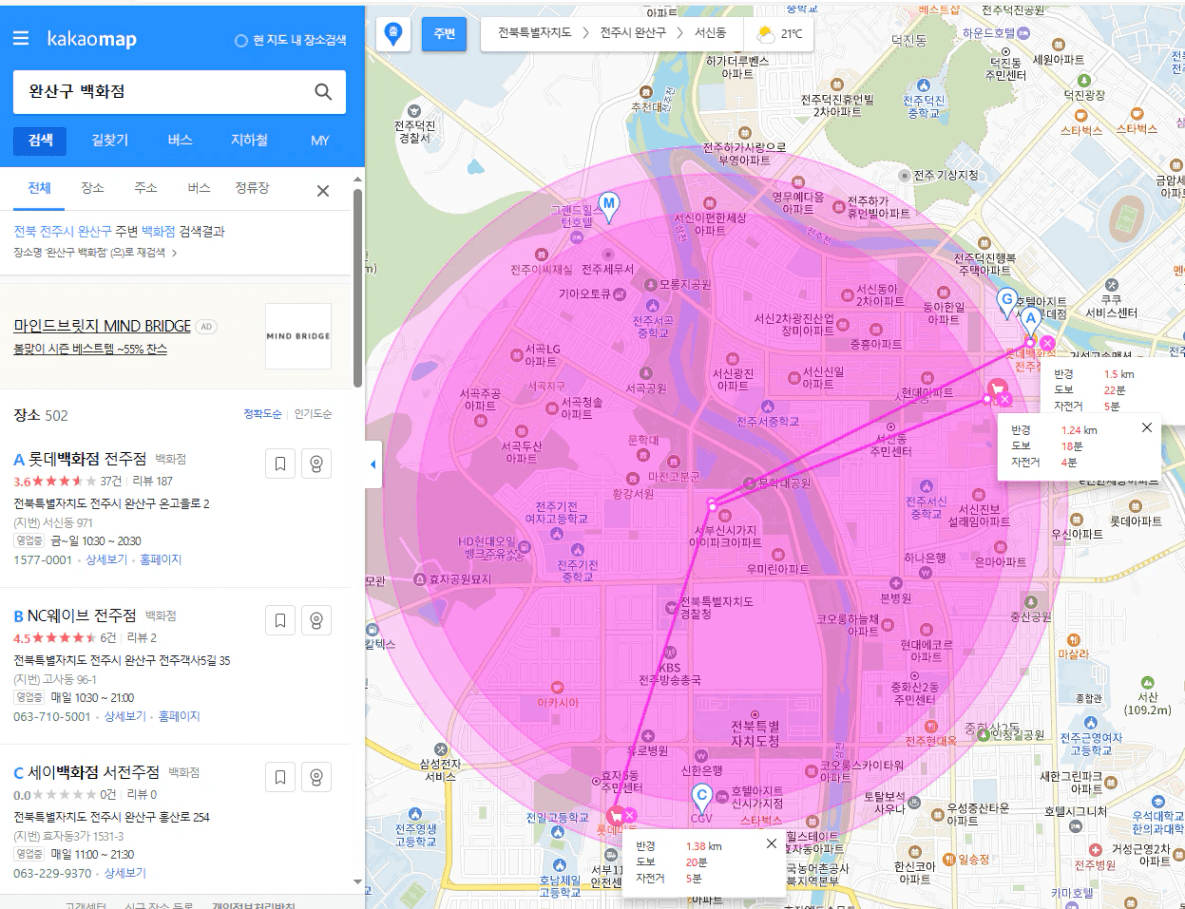Bookmark 세이백화점 서전주점
The width and height of the screenshot is (1185, 909).
tap(280, 777)
